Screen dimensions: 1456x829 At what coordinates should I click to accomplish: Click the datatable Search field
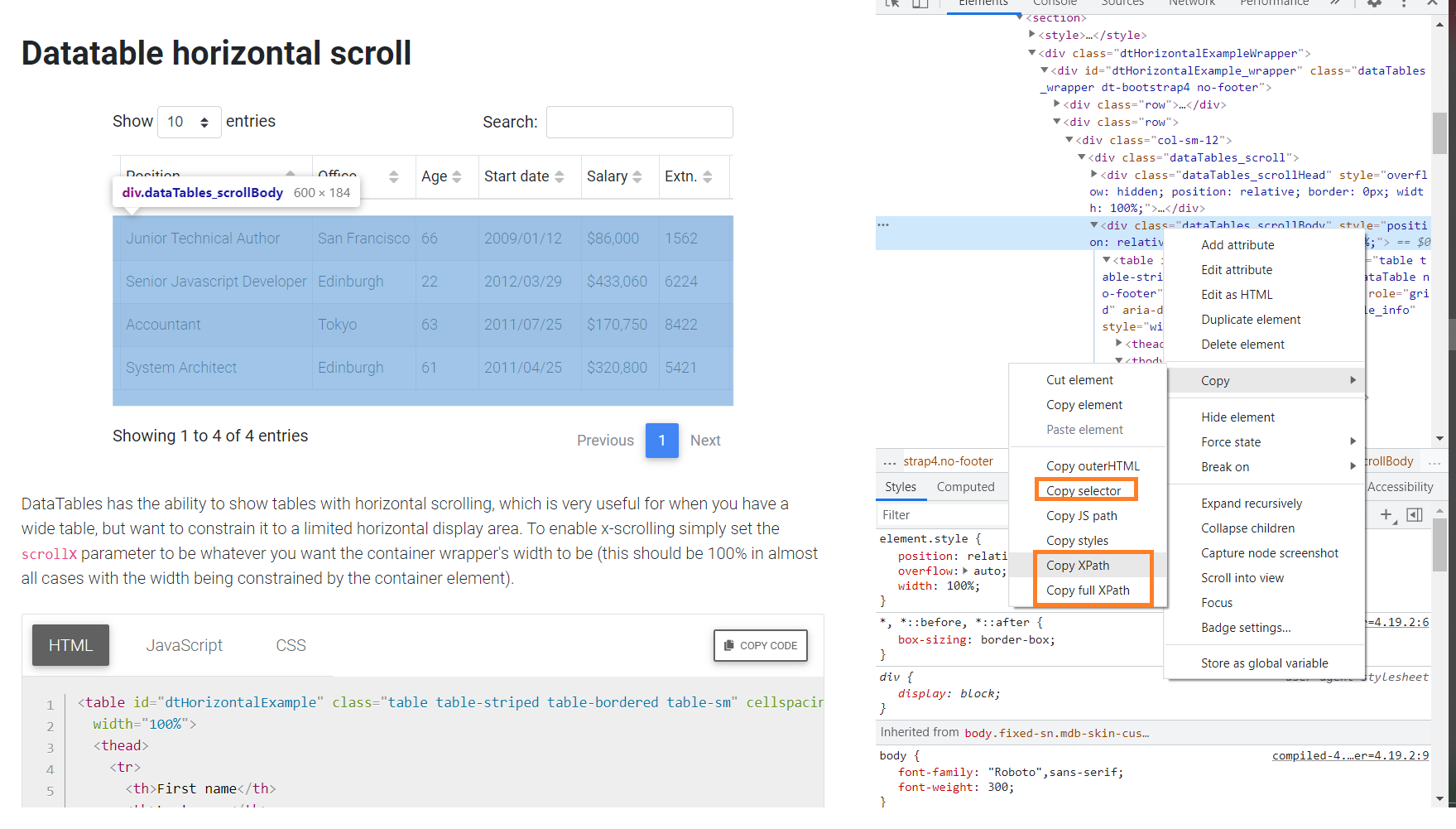(x=640, y=122)
